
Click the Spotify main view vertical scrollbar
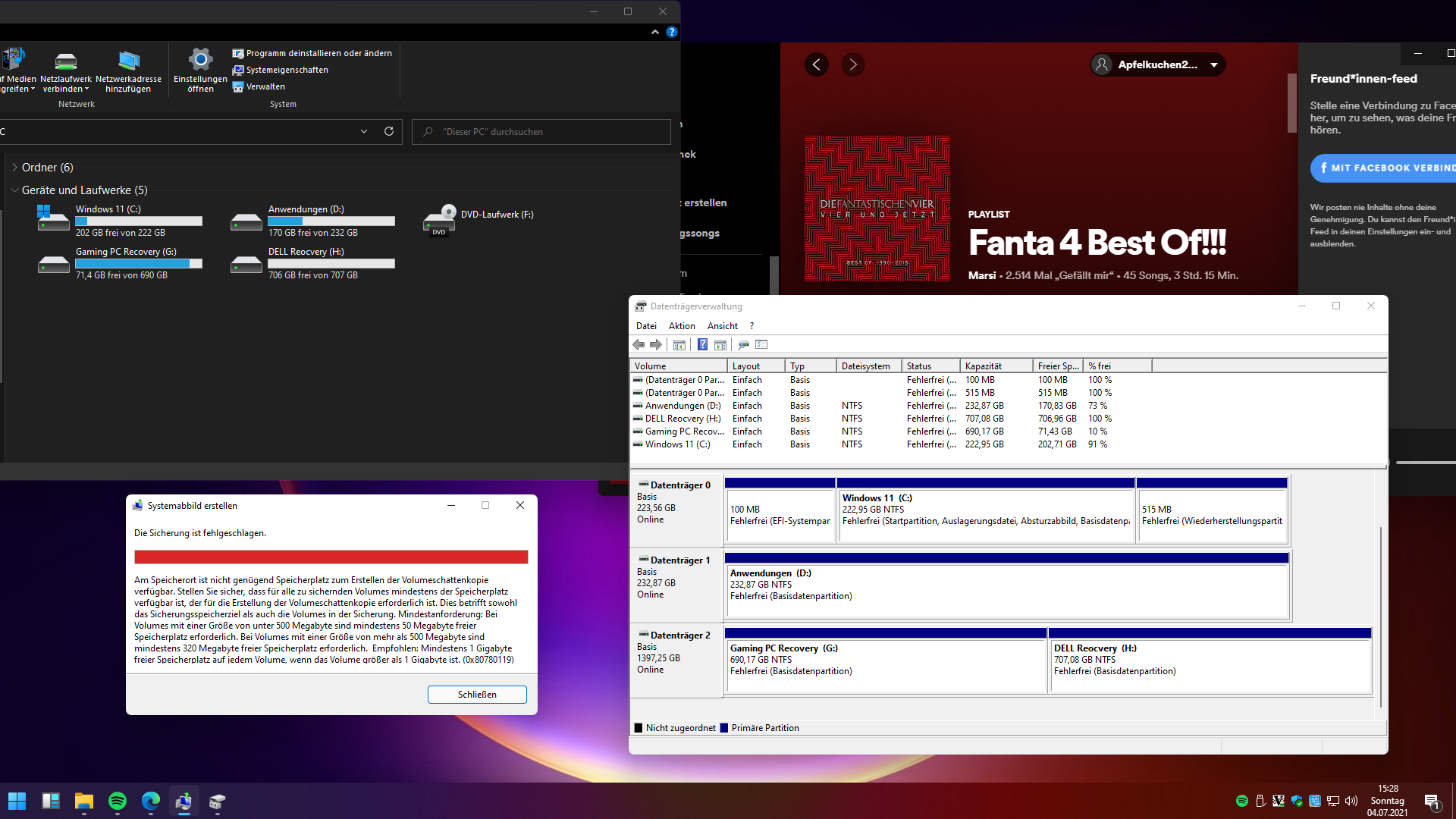(x=1292, y=103)
